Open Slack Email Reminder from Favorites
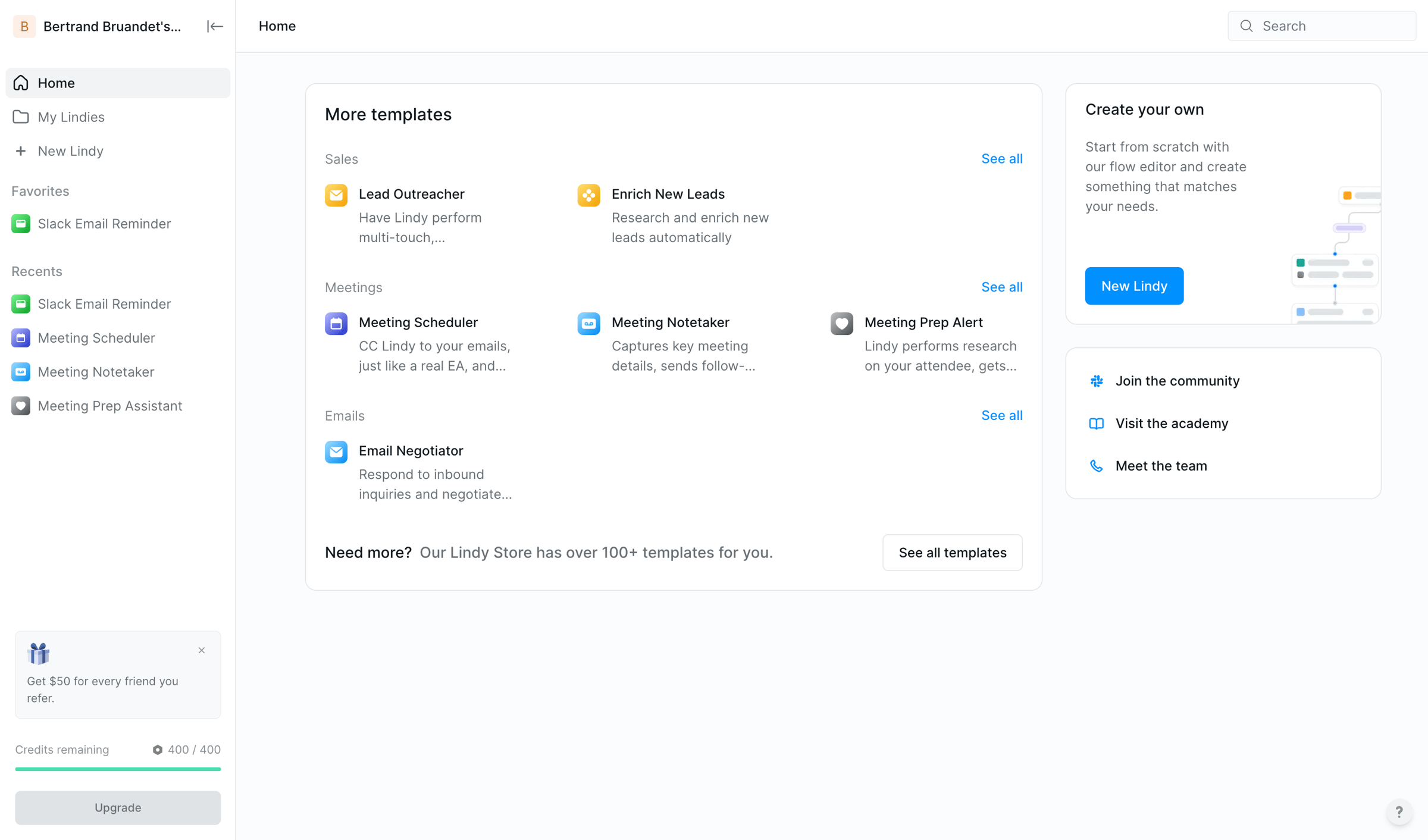 tap(118, 224)
